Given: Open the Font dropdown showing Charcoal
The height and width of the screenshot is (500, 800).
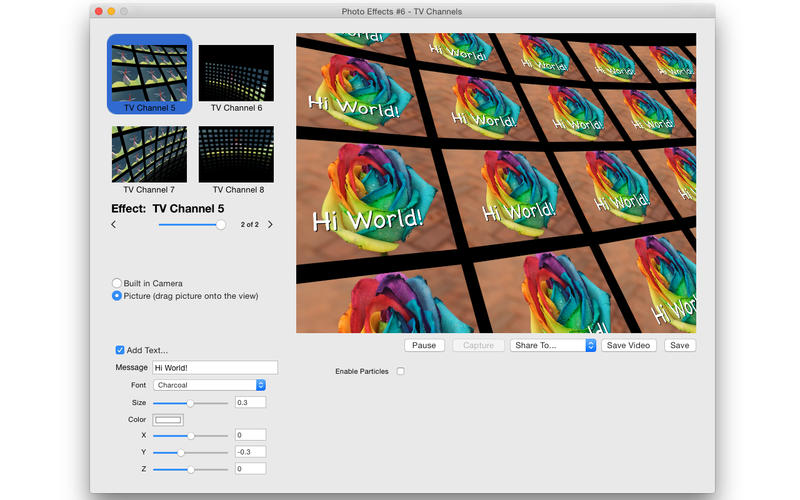Looking at the screenshot, I should click(209, 385).
